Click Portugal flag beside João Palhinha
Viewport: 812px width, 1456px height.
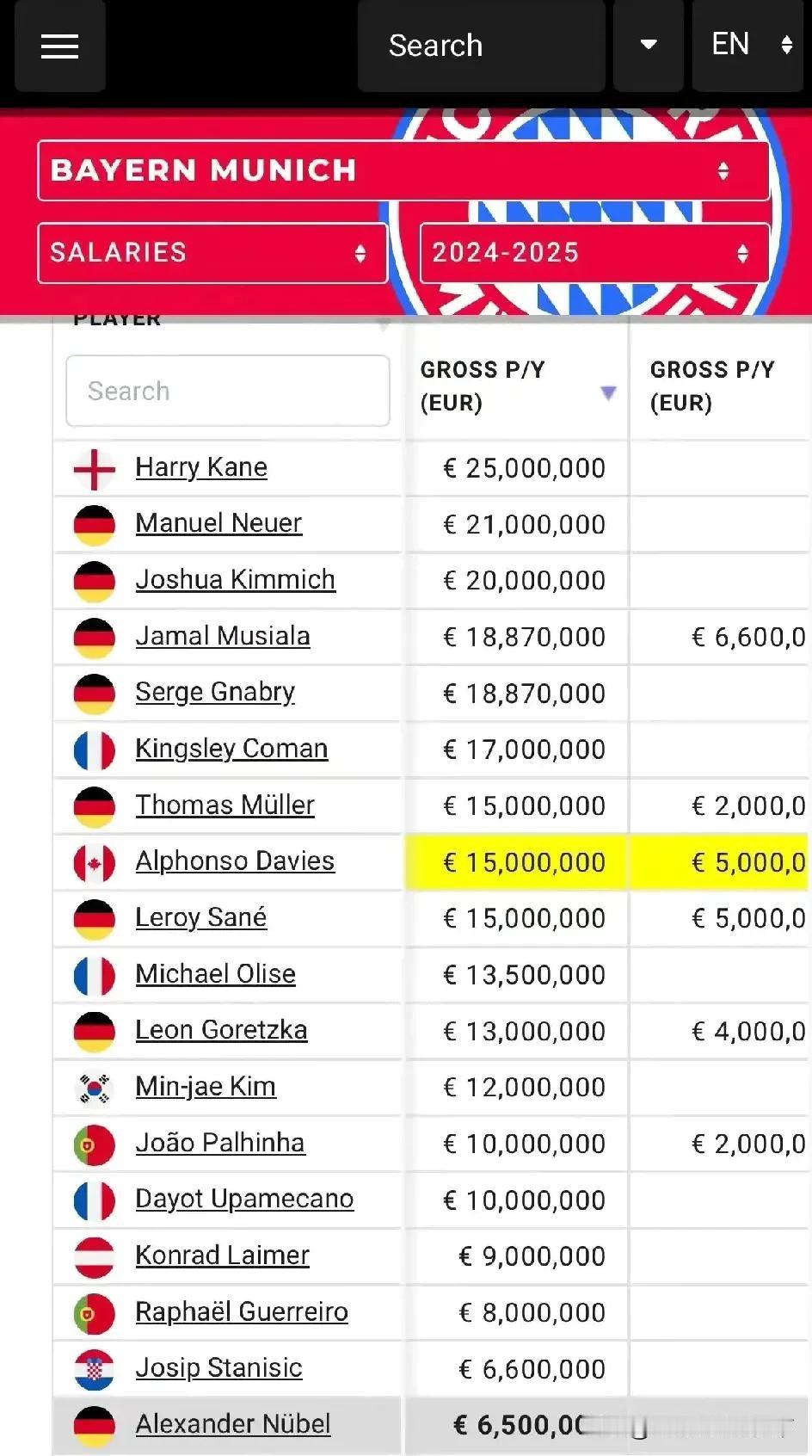point(95,1144)
